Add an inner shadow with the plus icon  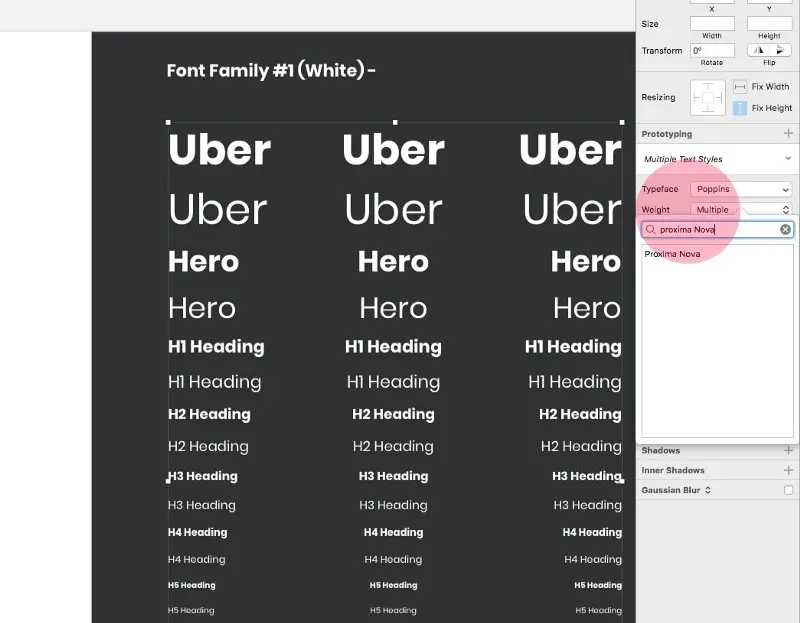788,470
